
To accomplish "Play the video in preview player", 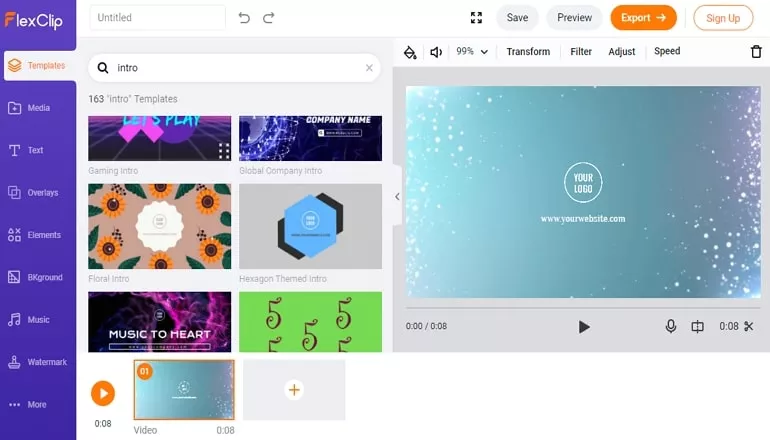I will [583, 327].
